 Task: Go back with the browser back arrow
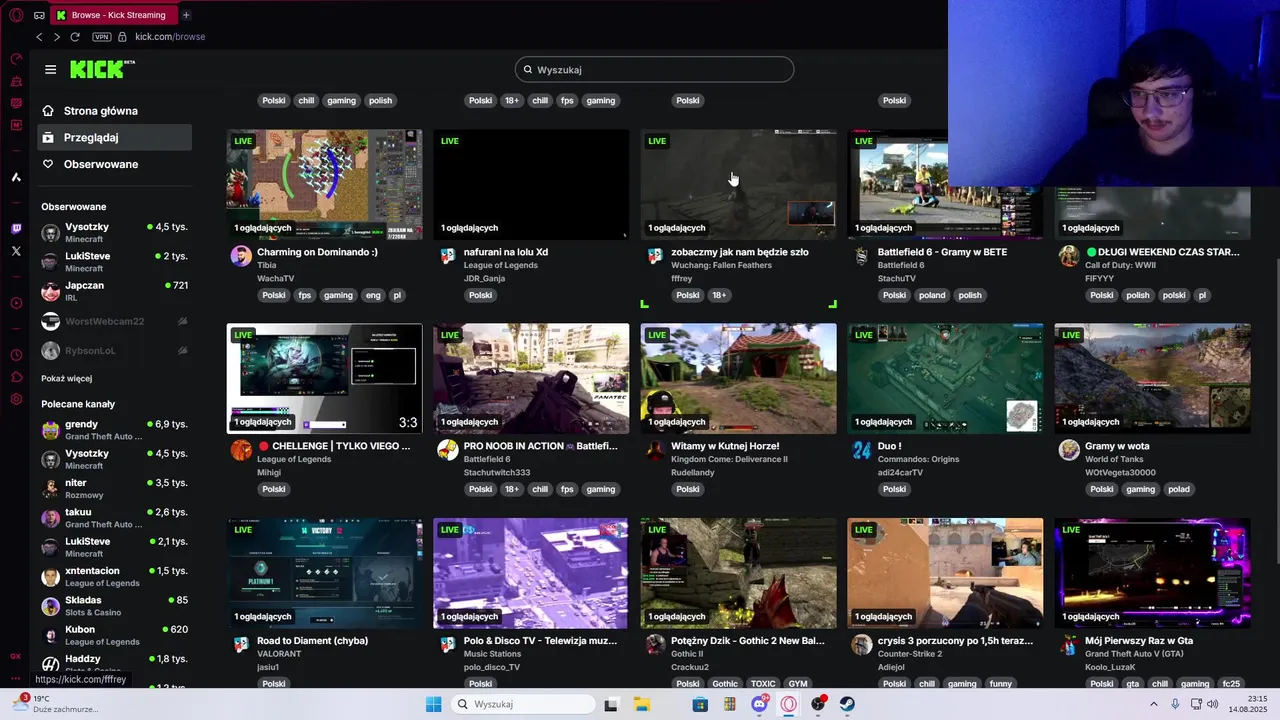pyautogui.click(x=39, y=37)
